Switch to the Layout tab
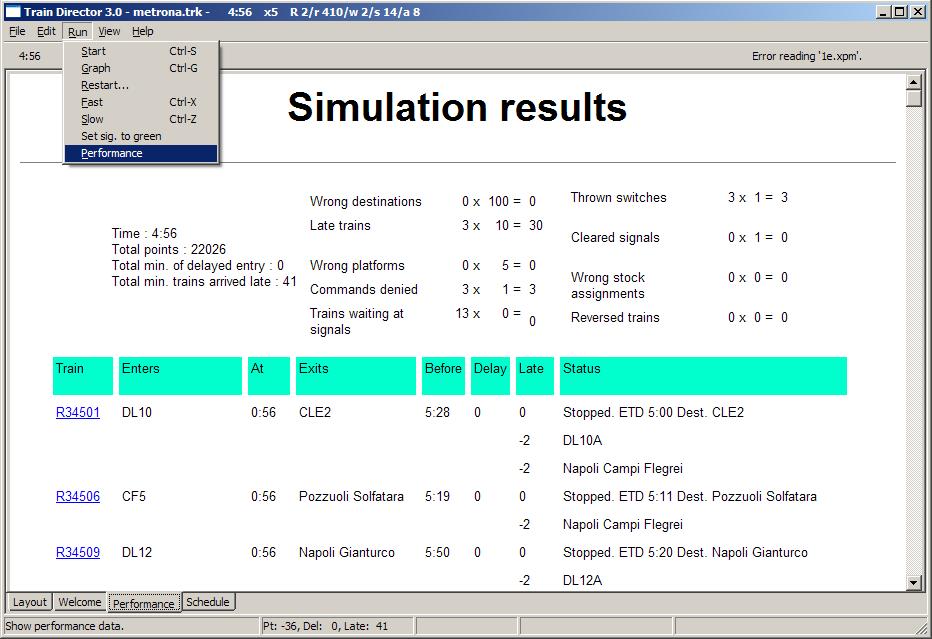 click(29, 602)
